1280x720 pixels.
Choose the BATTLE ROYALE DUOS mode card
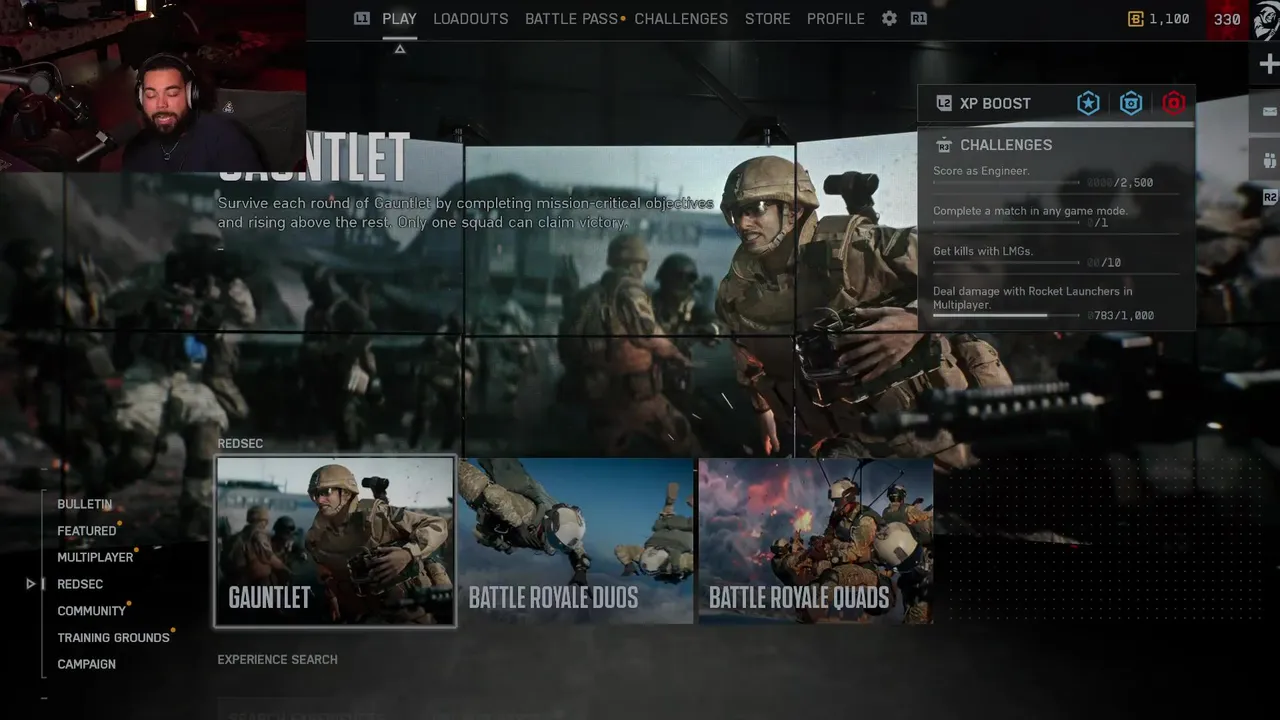[576, 541]
